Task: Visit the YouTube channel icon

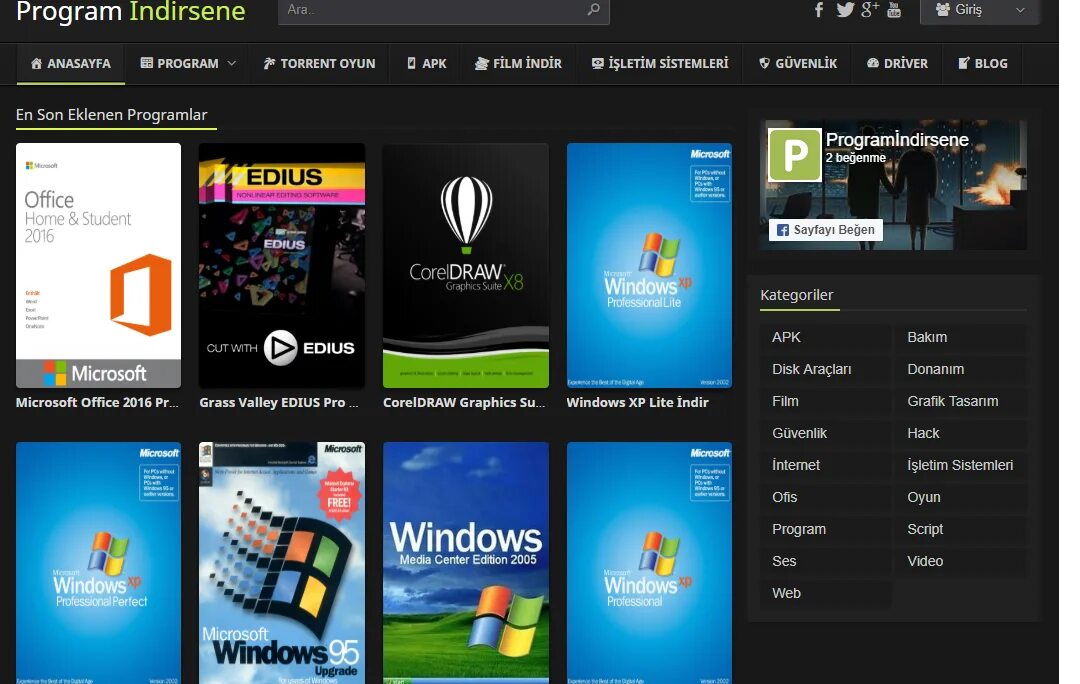Action: click(893, 11)
